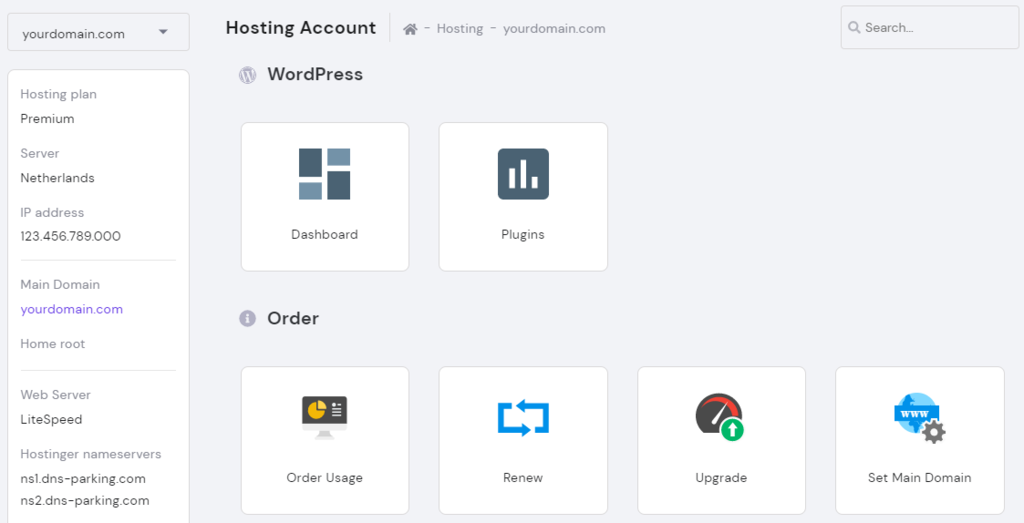Screen dimensions: 1024x523
Task: Click the Set Main Domain globe icon
Action: tap(919, 417)
